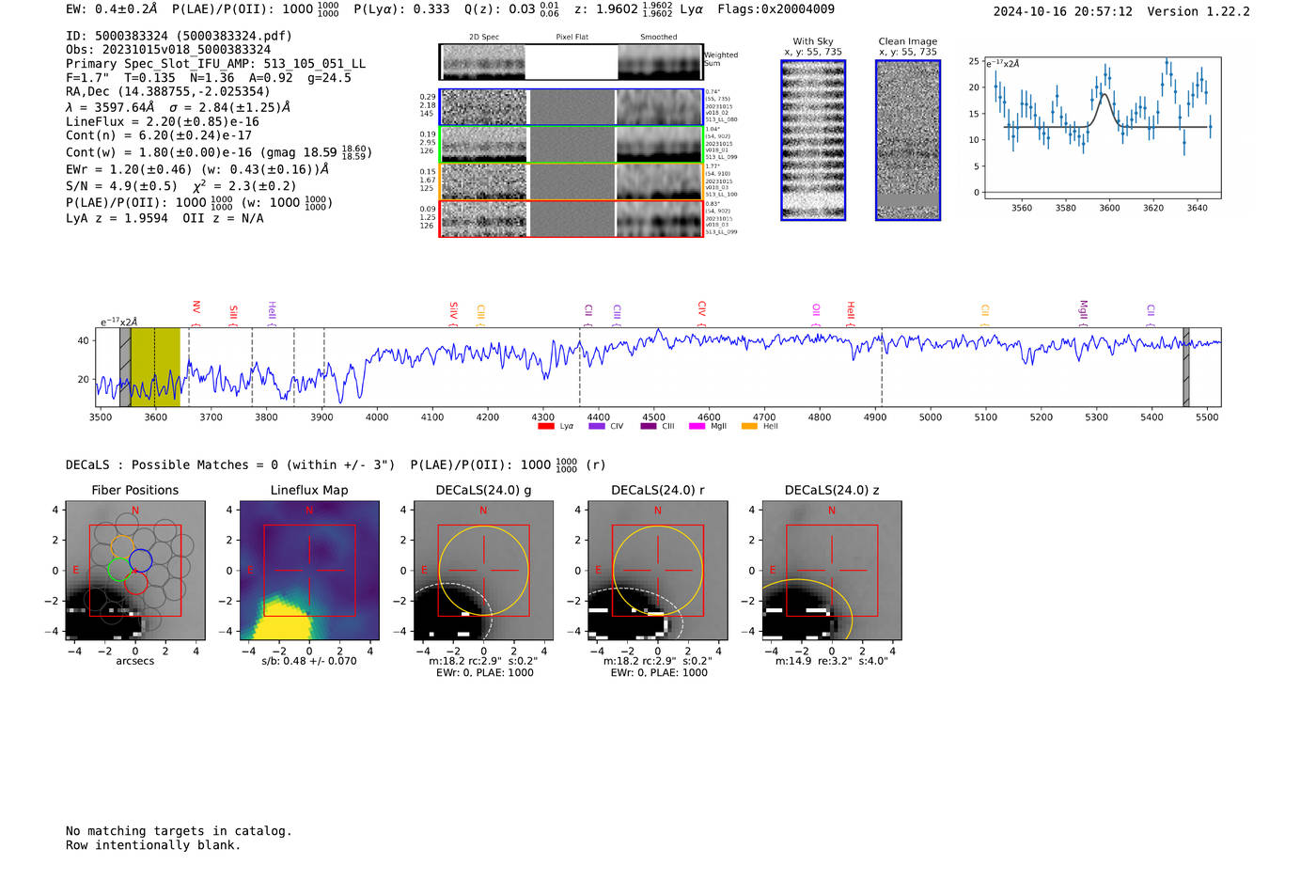Open the With Sky image thumbnail
Image resolution: width=1316 pixels, height=896 pixels.
(813, 140)
